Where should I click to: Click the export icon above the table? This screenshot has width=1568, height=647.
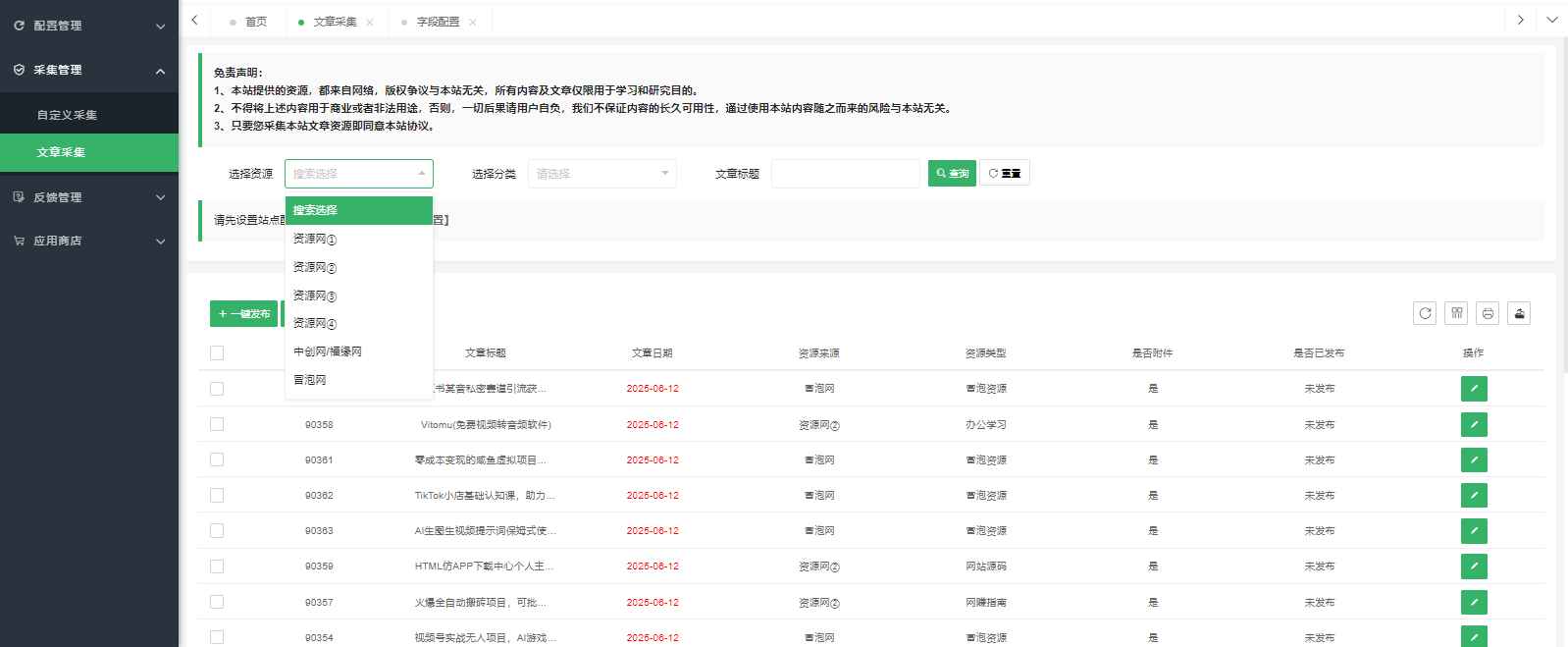1519,313
